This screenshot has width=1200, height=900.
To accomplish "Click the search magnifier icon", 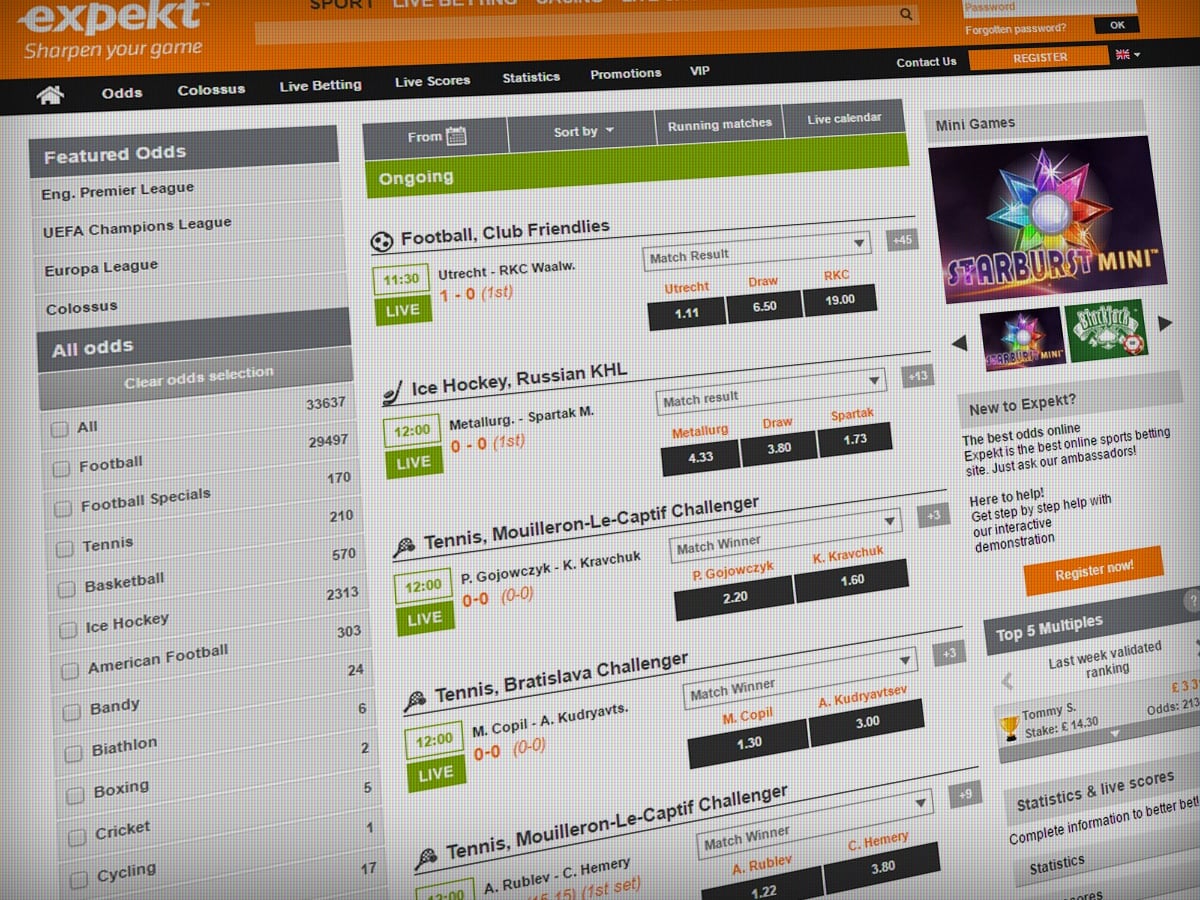I will (x=905, y=14).
